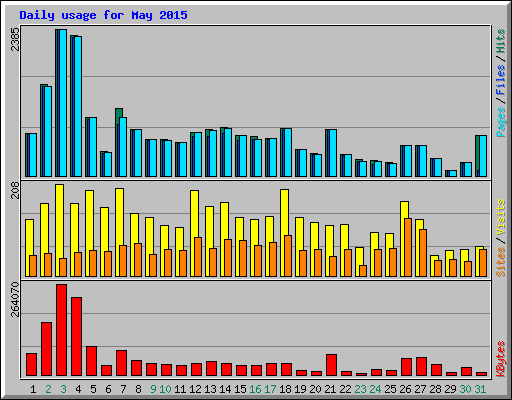Click the cyan hits bar for day 4
512x400 pixels.
[x=78, y=107]
